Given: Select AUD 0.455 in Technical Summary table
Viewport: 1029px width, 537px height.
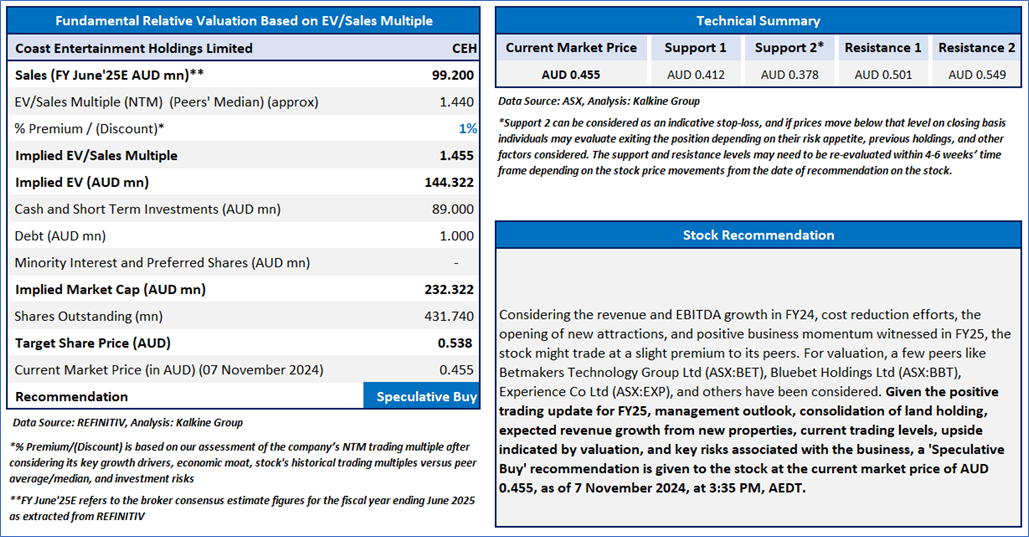Looking at the screenshot, I should [x=571, y=75].
